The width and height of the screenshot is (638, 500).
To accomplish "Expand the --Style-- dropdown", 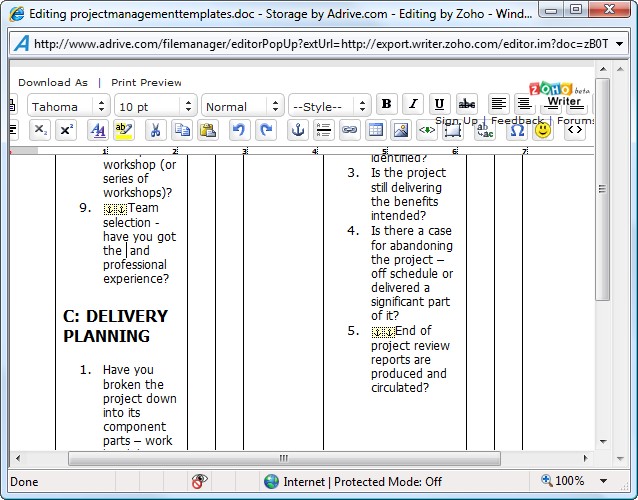I will pyautogui.click(x=330, y=107).
